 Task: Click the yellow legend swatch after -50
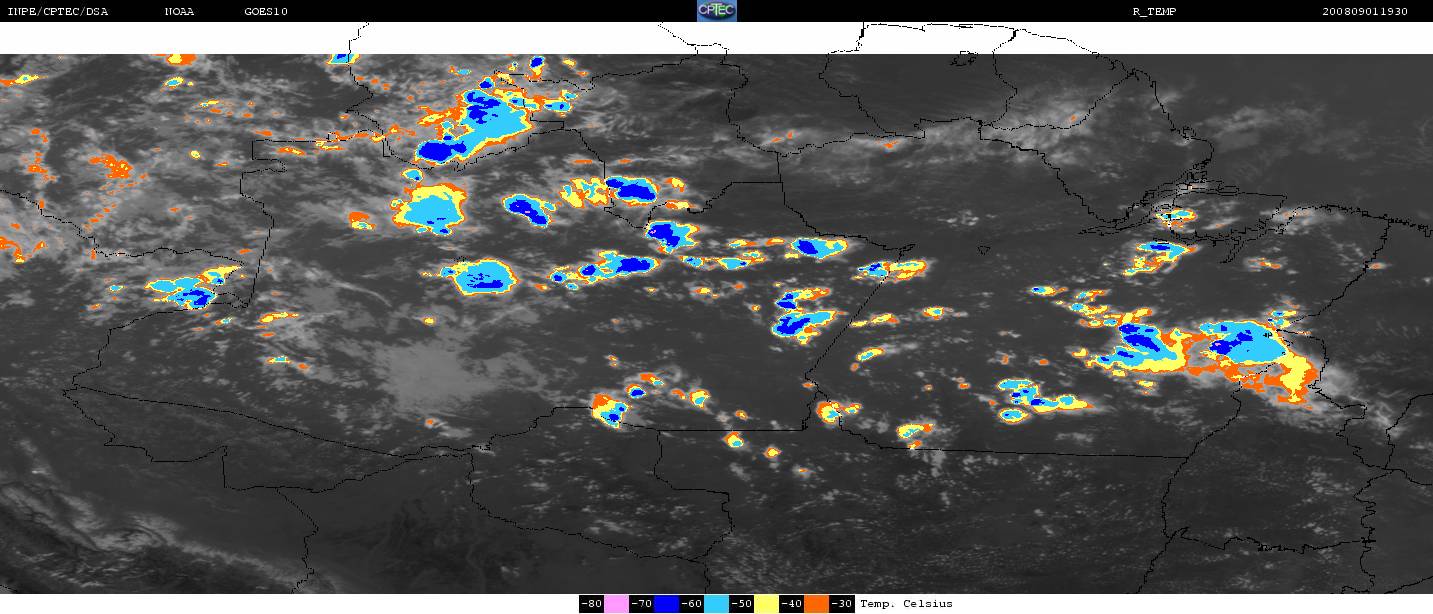click(766, 604)
